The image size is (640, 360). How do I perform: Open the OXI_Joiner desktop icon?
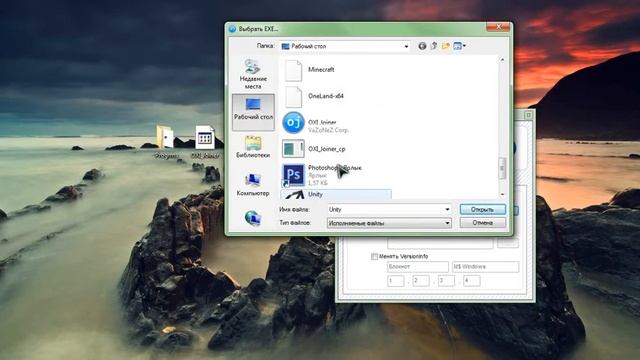(x=205, y=138)
